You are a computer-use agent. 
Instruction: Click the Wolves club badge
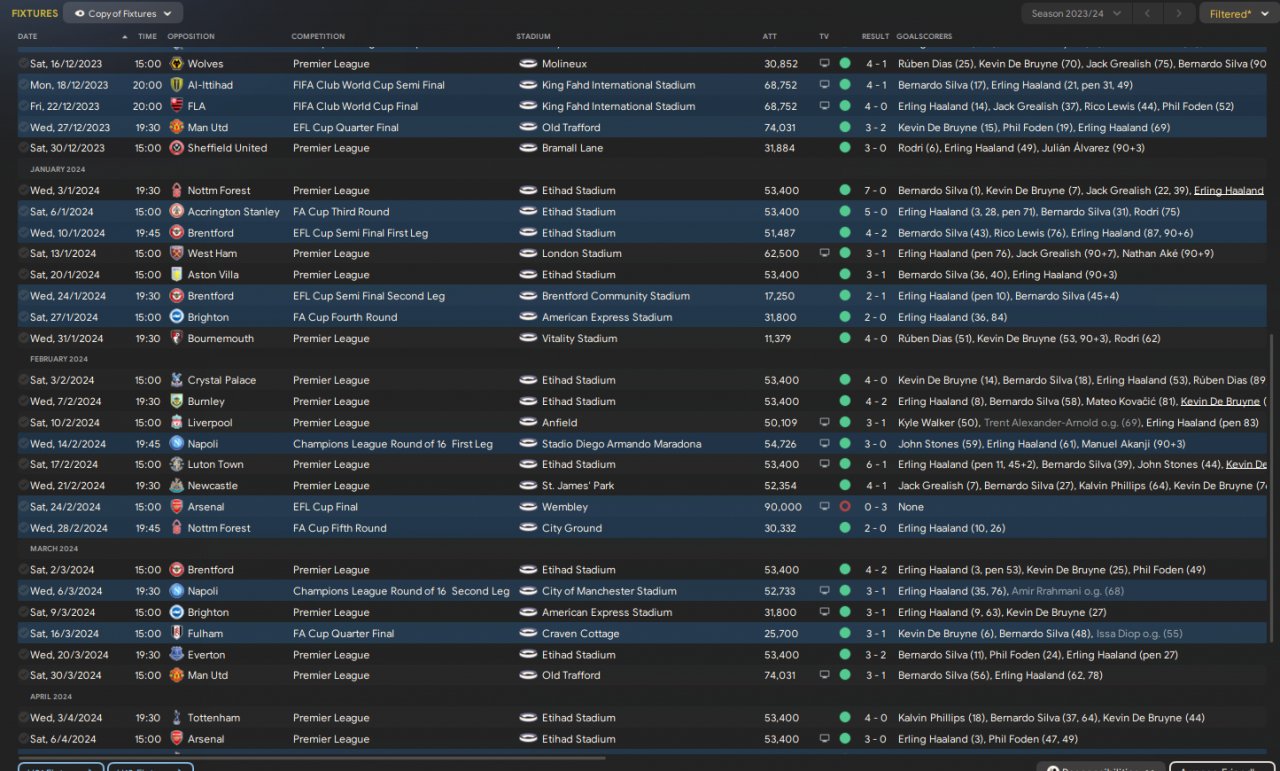177,64
